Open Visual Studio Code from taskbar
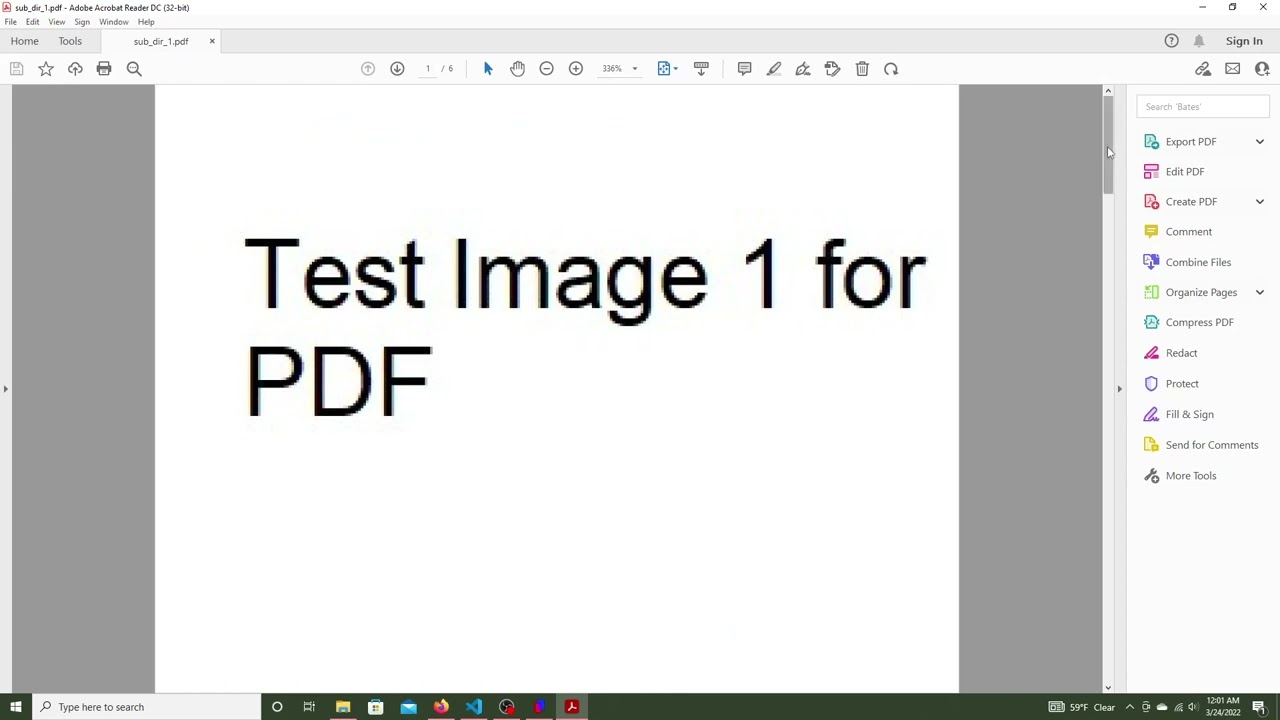 tap(474, 707)
